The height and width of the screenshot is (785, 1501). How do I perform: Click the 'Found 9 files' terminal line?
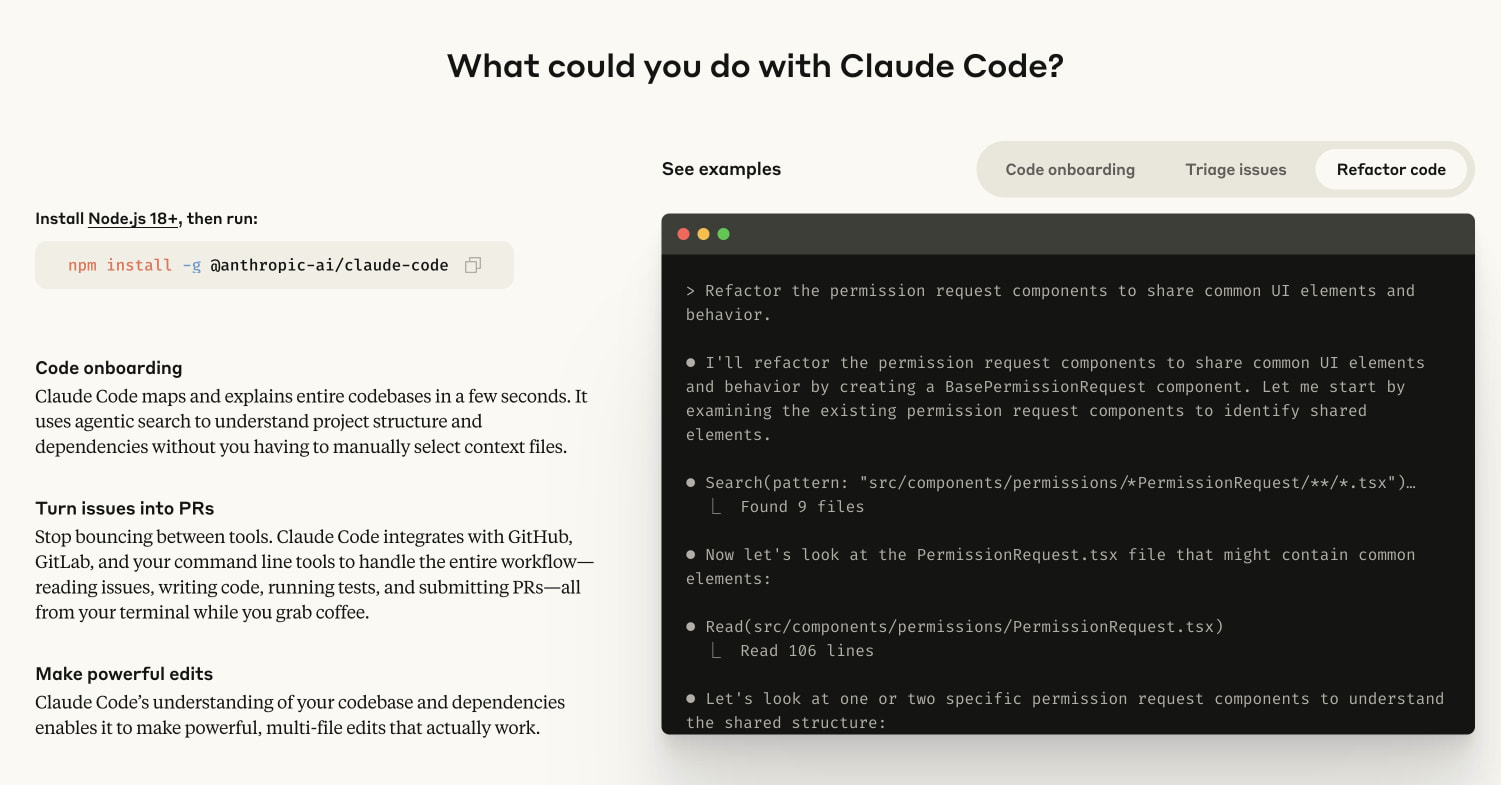pyautogui.click(x=802, y=506)
